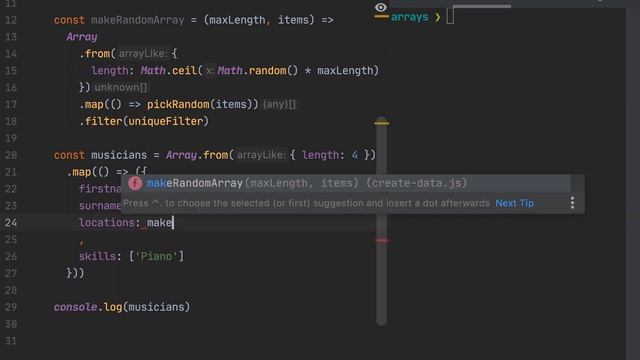Click Math.ceil on line 15
Viewport: 640px width, 360px height.
pyautogui.click(x=169, y=71)
